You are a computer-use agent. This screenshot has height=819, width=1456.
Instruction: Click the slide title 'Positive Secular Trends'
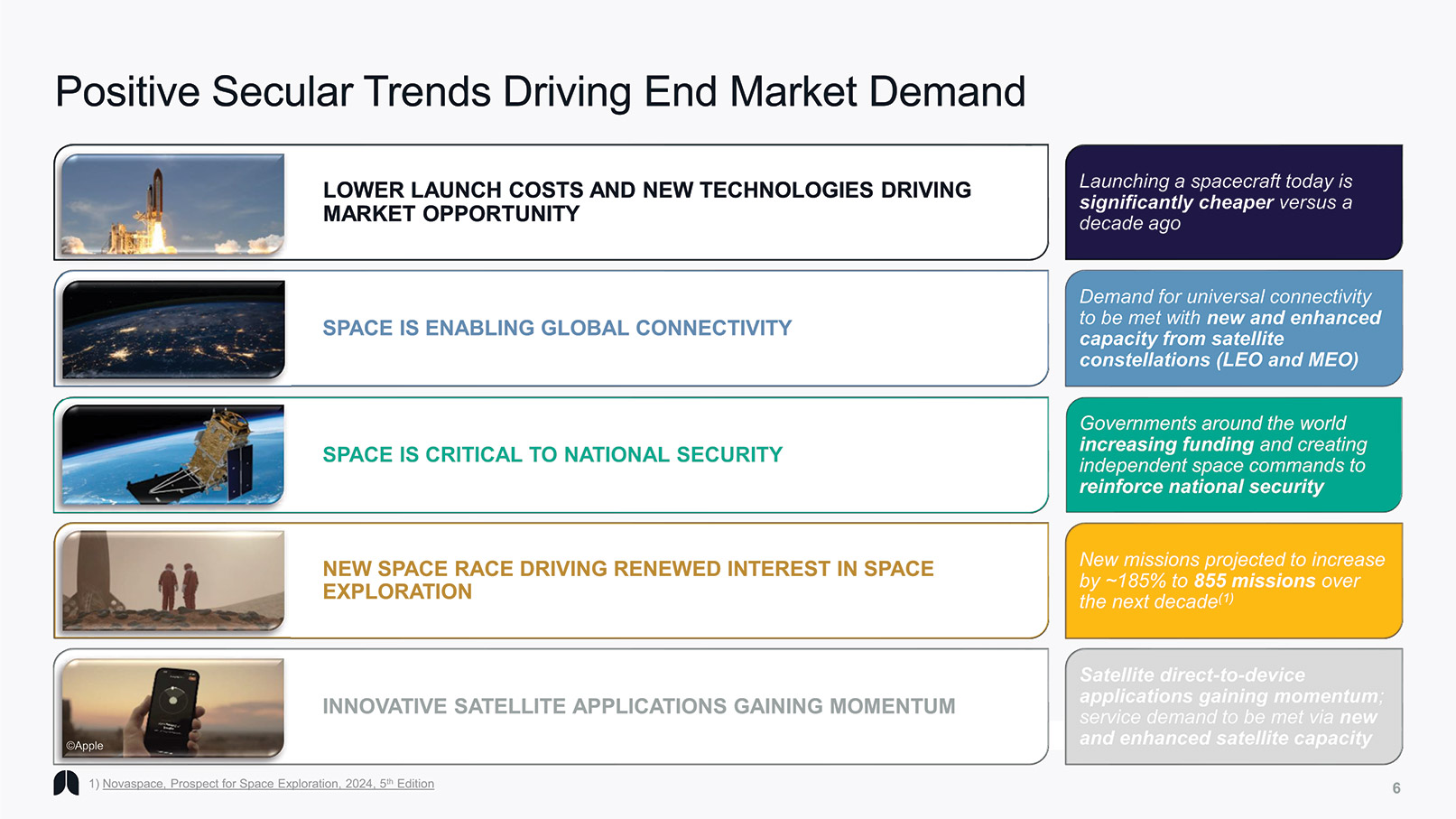(540, 92)
